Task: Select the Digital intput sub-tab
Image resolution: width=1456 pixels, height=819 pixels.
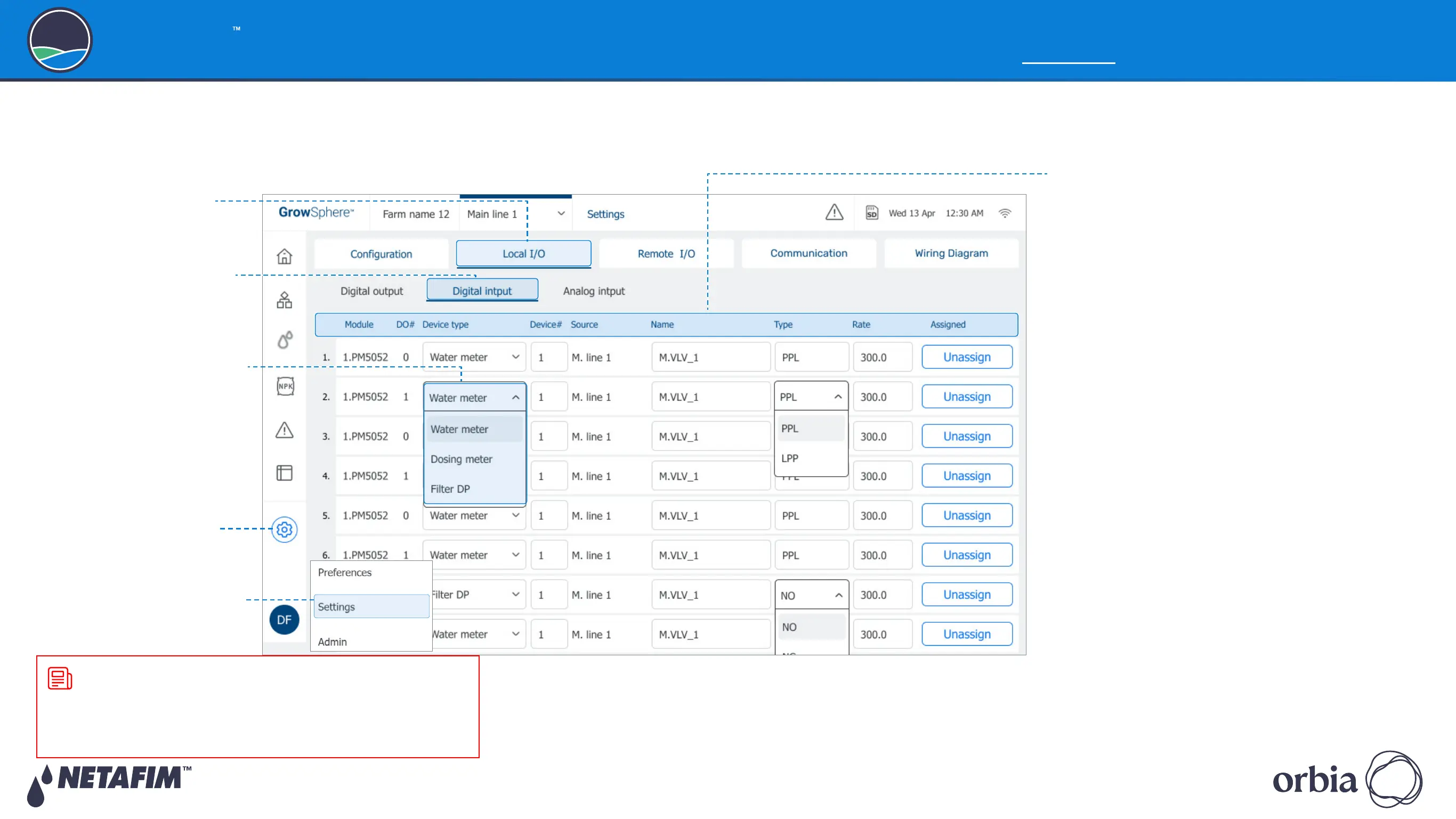Action: click(482, 290)
